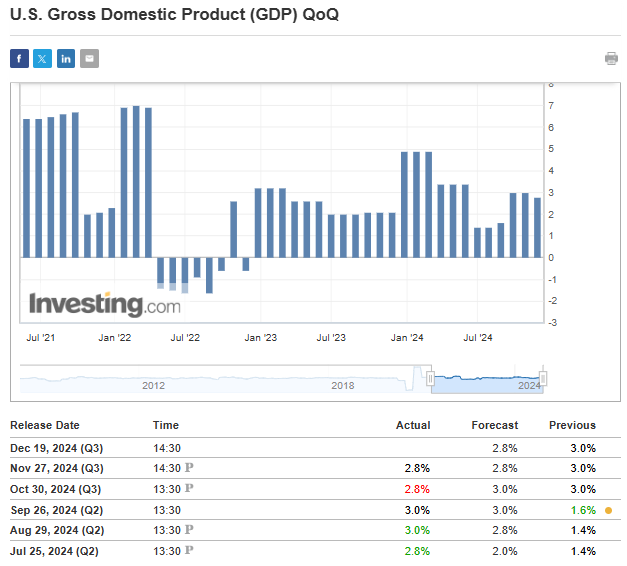Grab the left range navigator handle
627x566 pixels.
point(430,378)
